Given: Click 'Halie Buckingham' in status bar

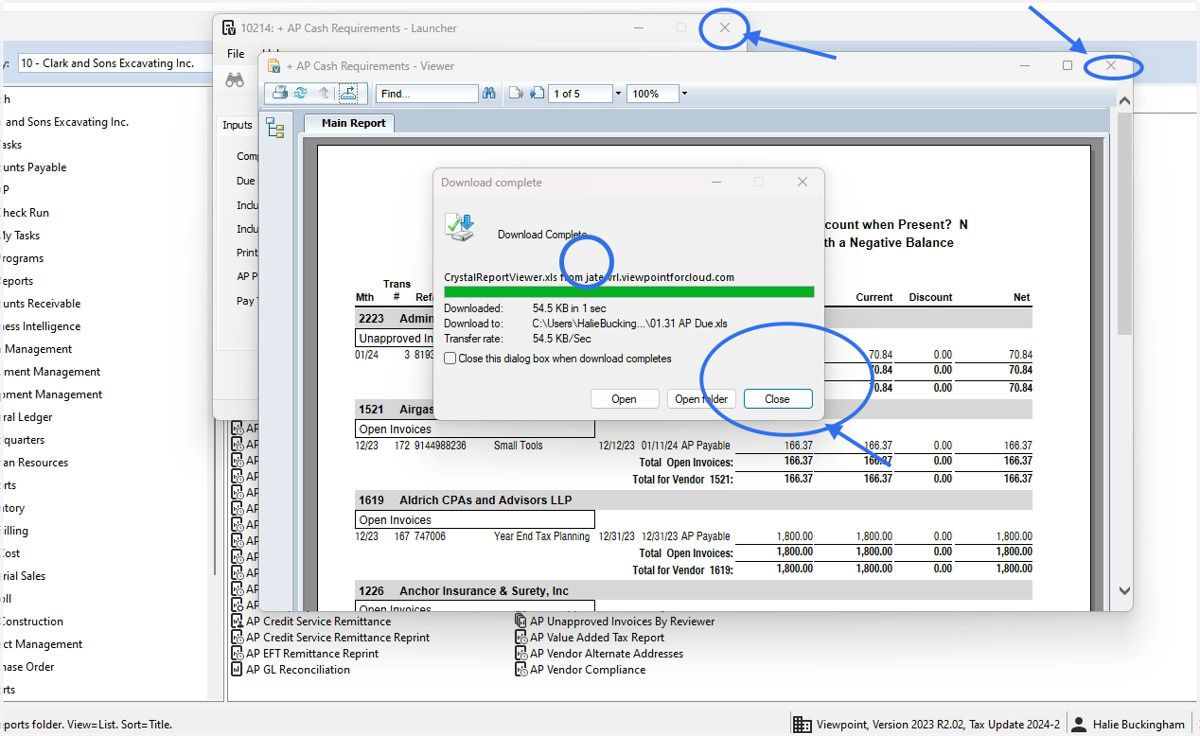Looking at the screenshot, I should [x=1138, y=724].
